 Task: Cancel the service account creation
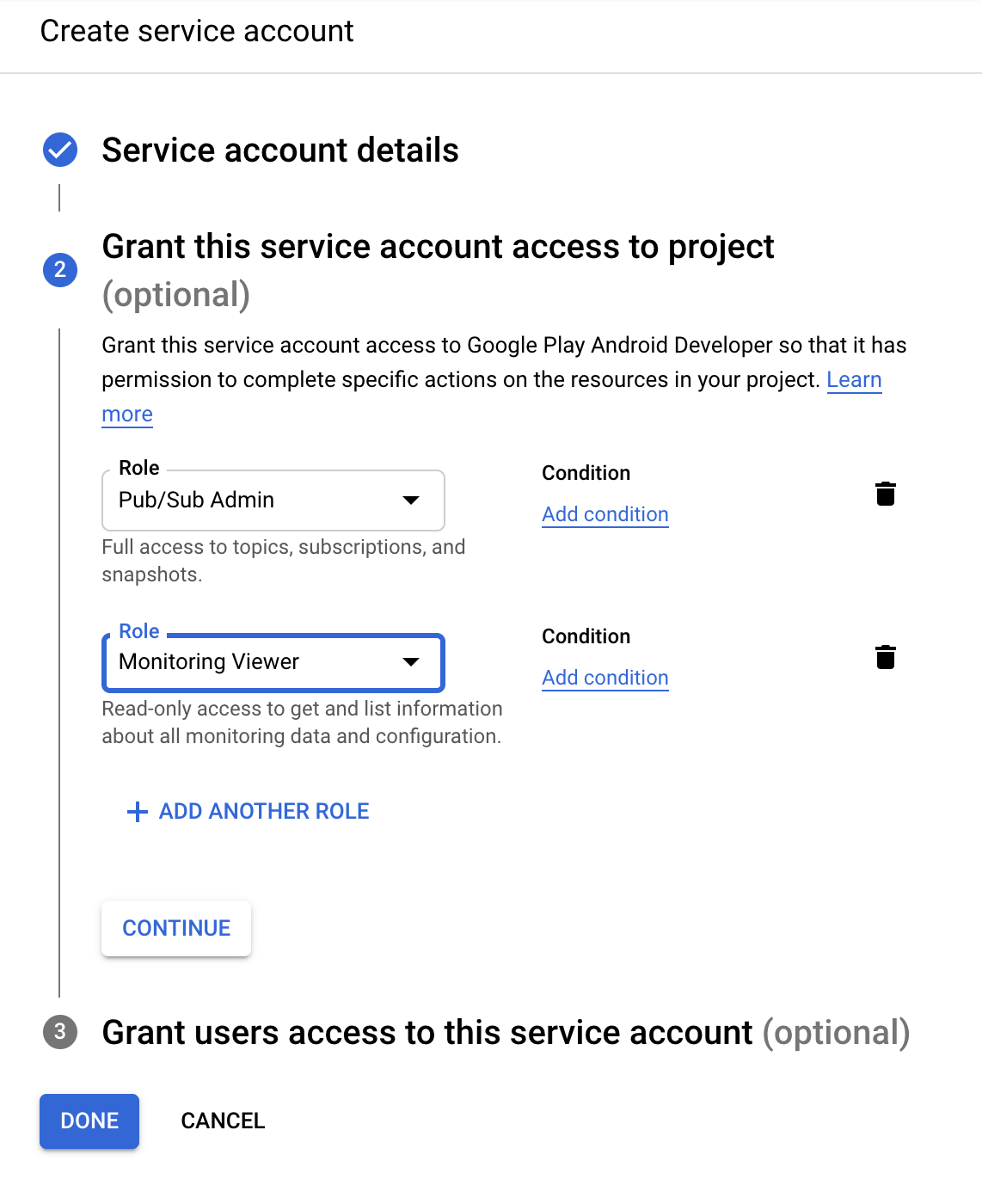pyautogui.click(x=223, y=1121)
